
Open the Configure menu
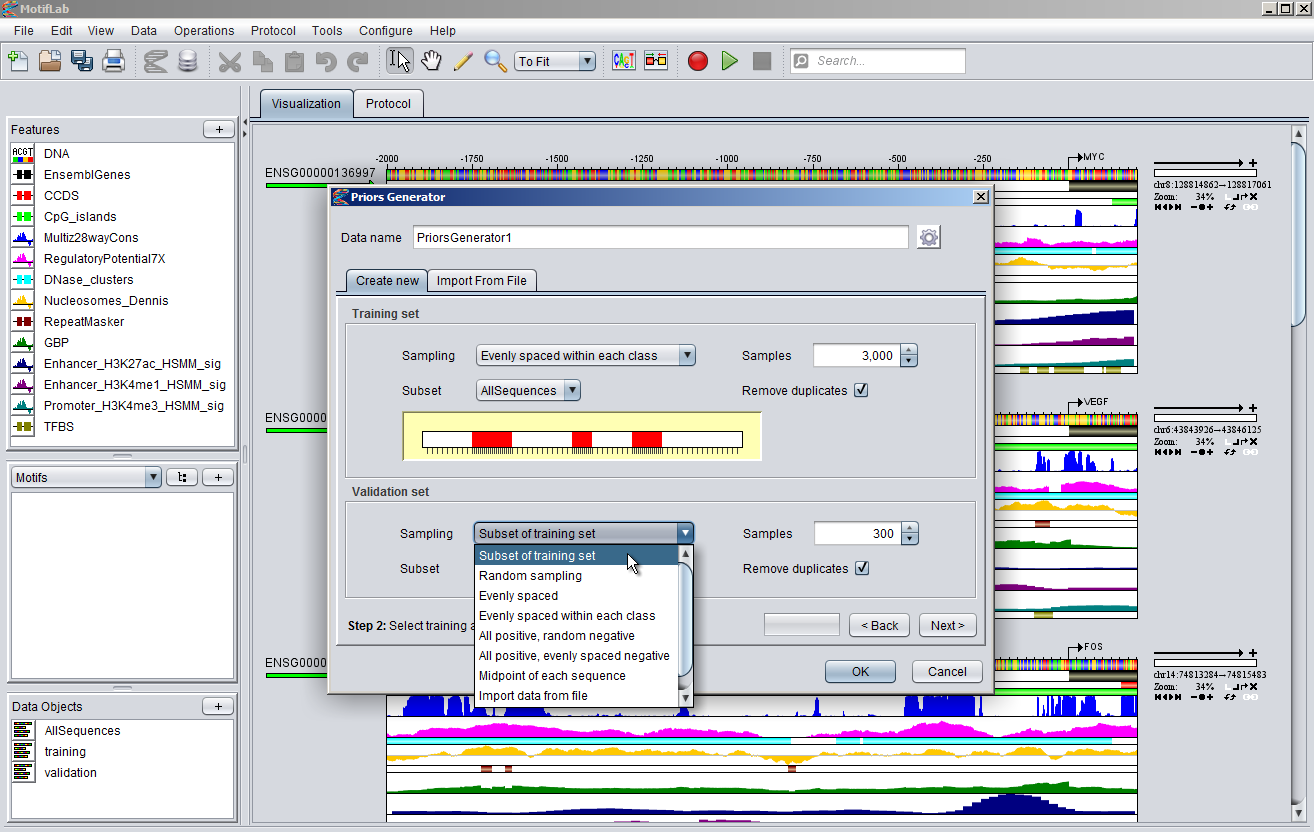coord(385,31)
